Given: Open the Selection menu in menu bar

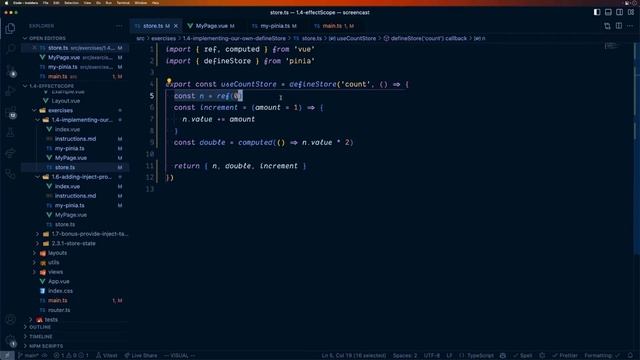Looking at the screenshot, I should point(71,3).
